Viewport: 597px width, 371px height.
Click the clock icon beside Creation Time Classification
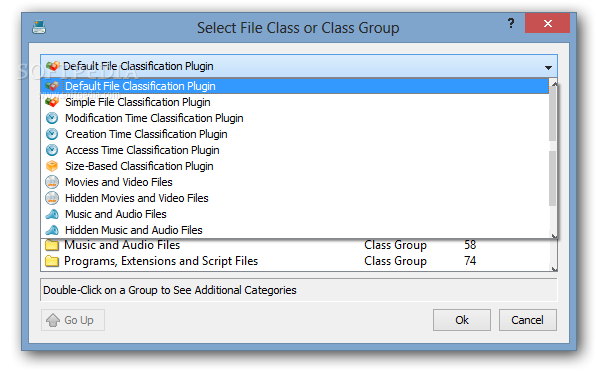52,134
